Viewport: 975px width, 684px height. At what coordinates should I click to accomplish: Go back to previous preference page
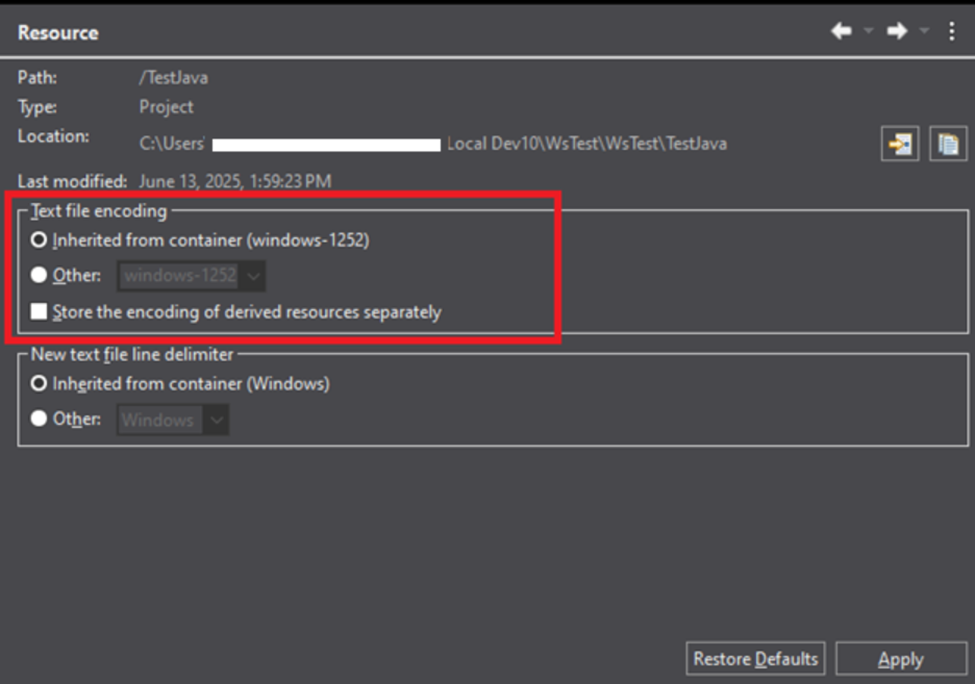[841, 32]
